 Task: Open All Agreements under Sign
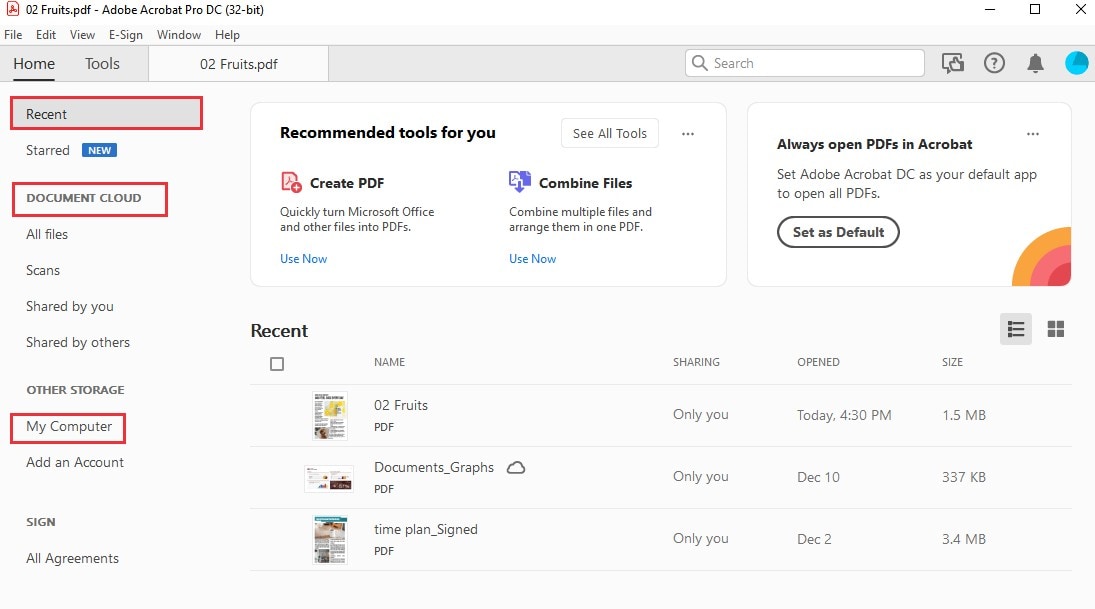(72, 558)
